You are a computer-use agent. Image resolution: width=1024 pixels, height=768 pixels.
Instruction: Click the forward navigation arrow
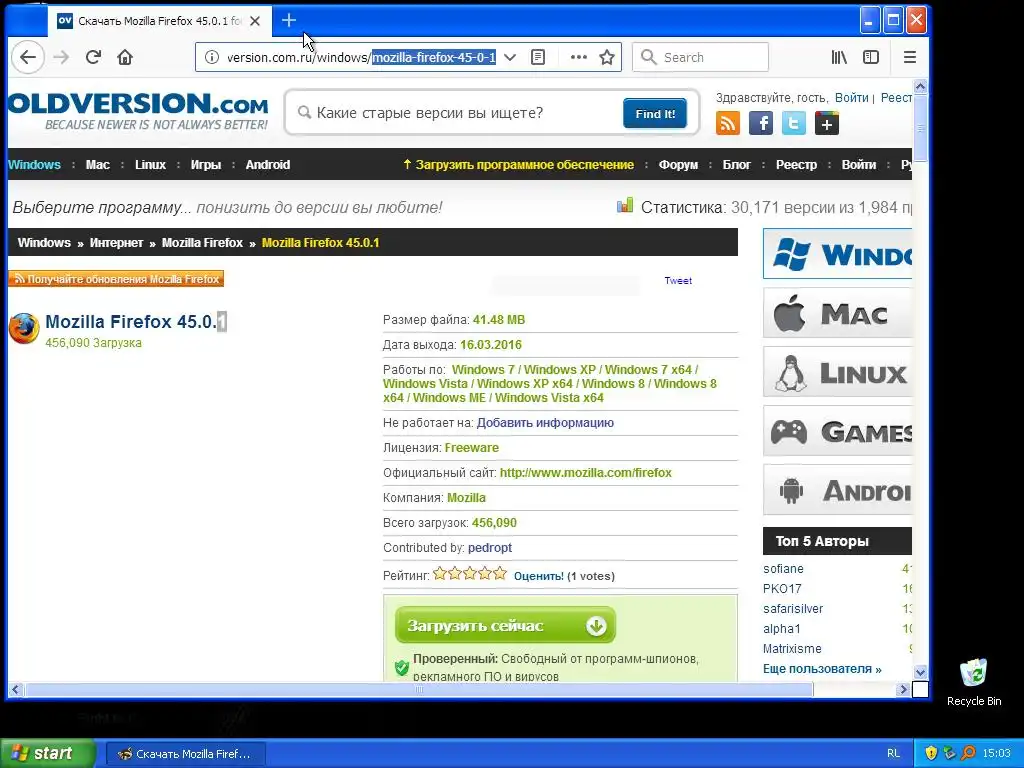61,57
